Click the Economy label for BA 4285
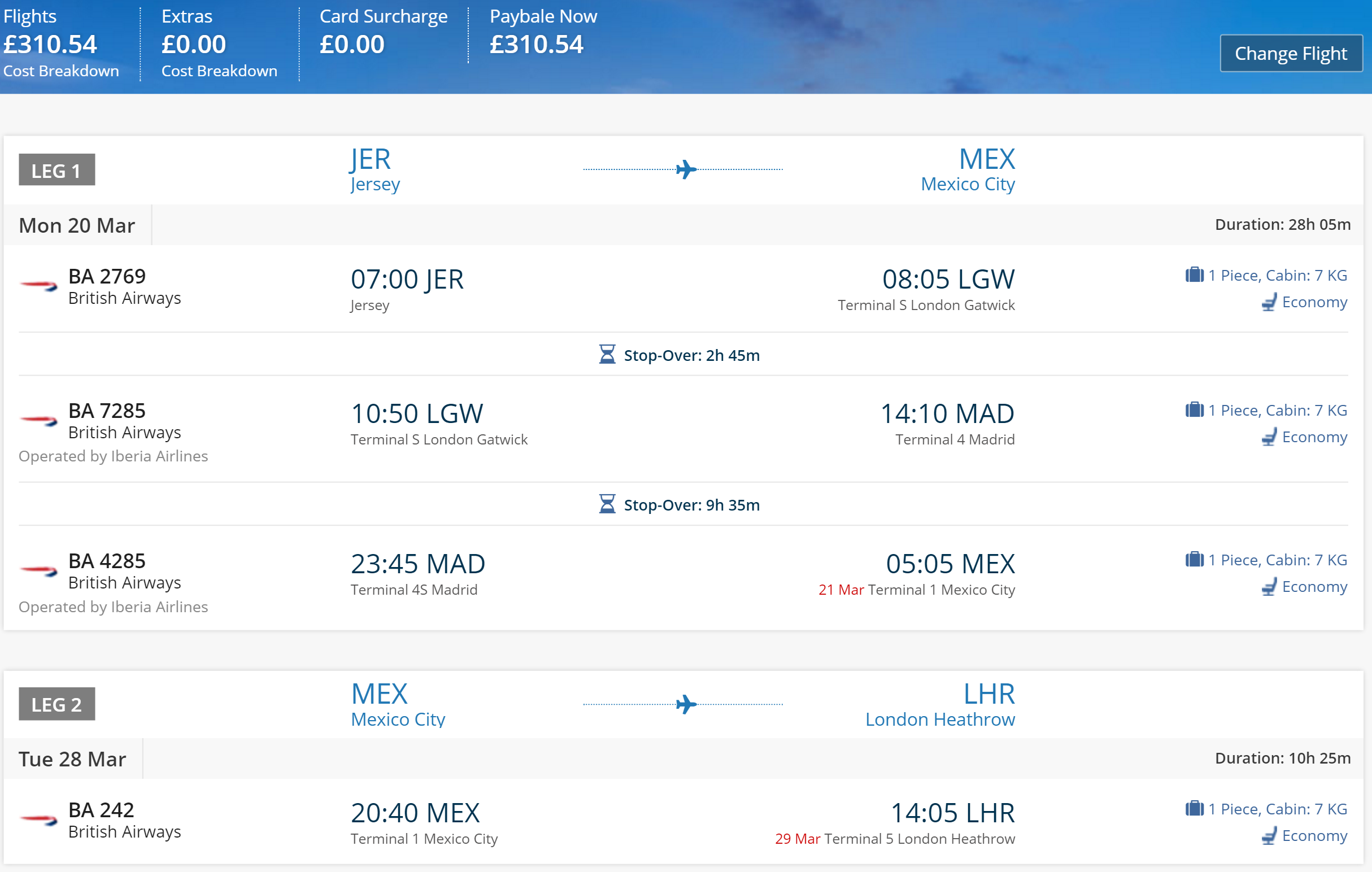 tap(1314, 587)
